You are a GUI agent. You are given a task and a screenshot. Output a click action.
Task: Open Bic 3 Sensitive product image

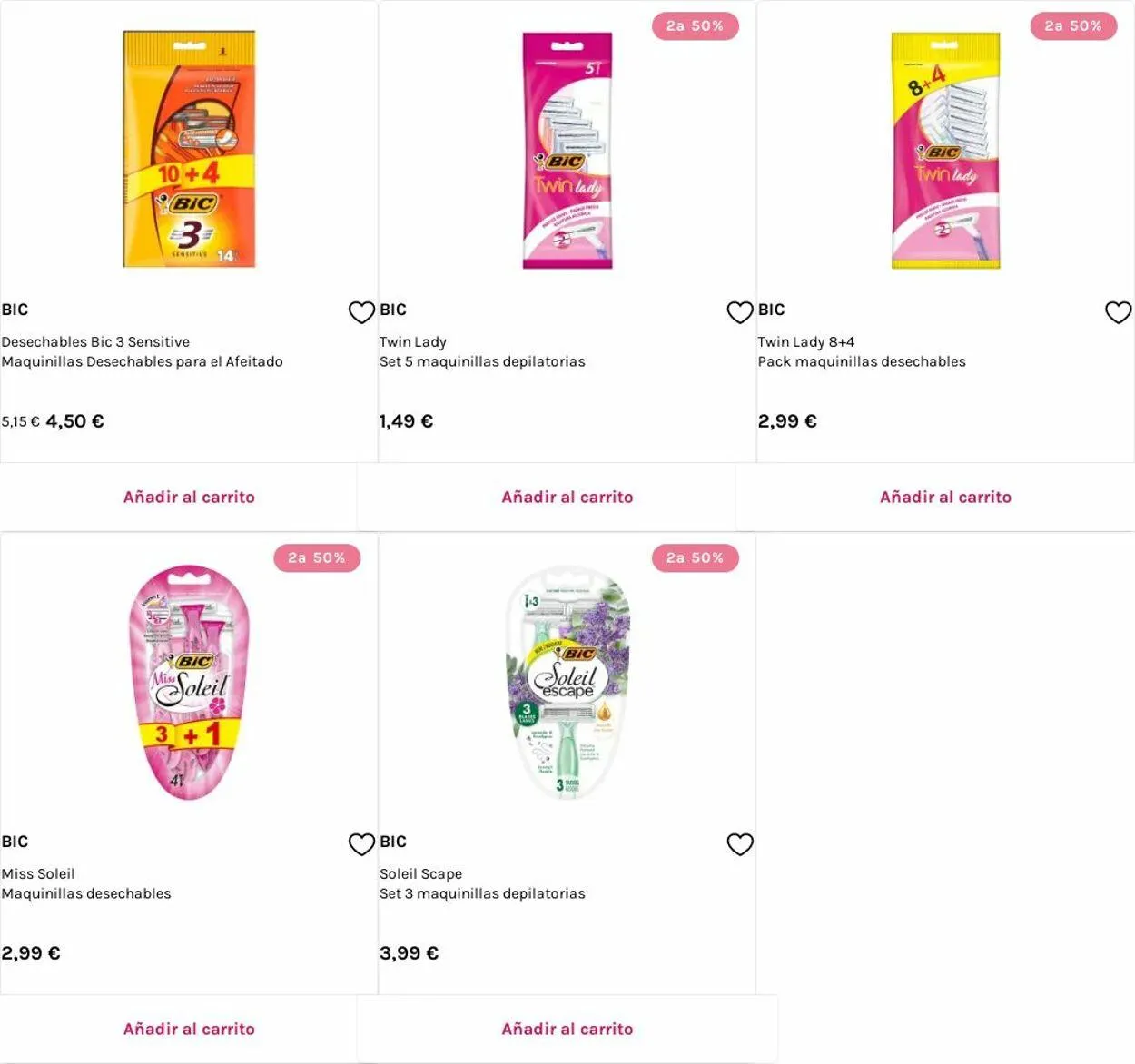(189, 150)
